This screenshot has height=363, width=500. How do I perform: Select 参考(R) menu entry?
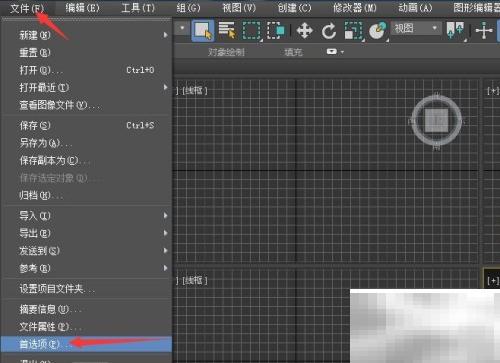[87, 268]
